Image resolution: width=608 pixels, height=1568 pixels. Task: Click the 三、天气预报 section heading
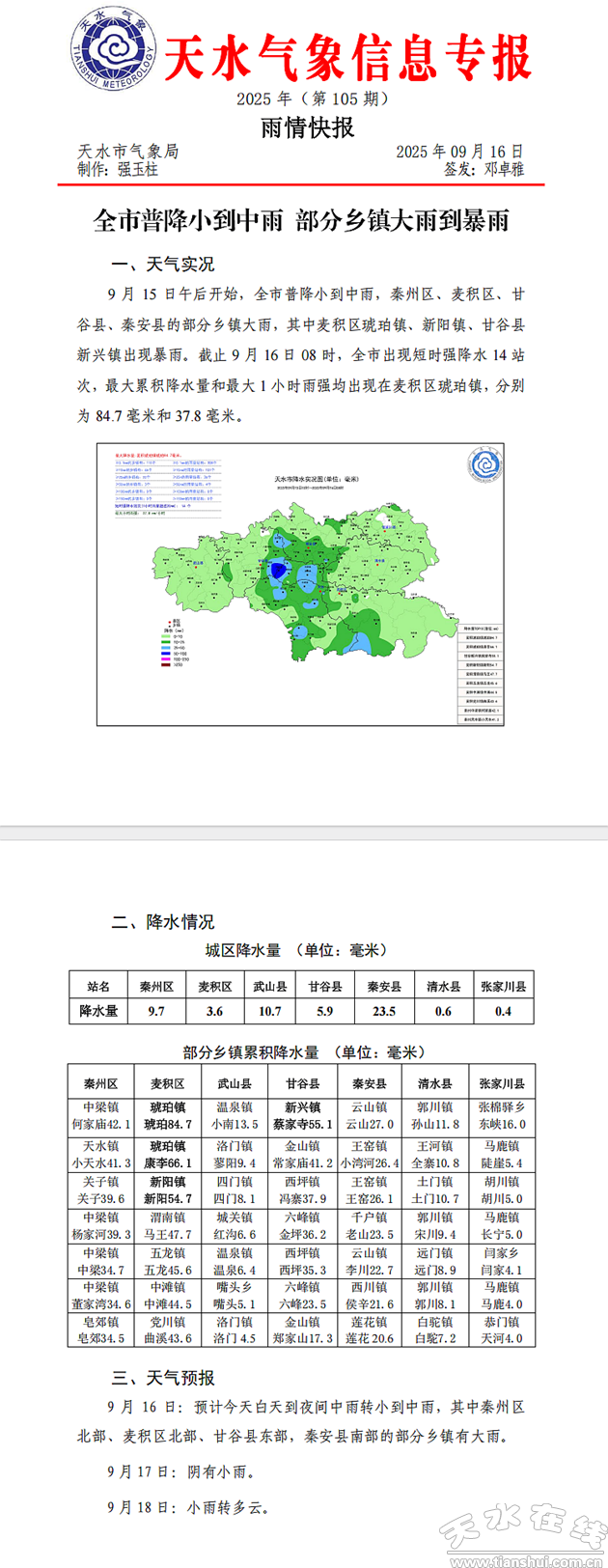(x=163, y=1377)
